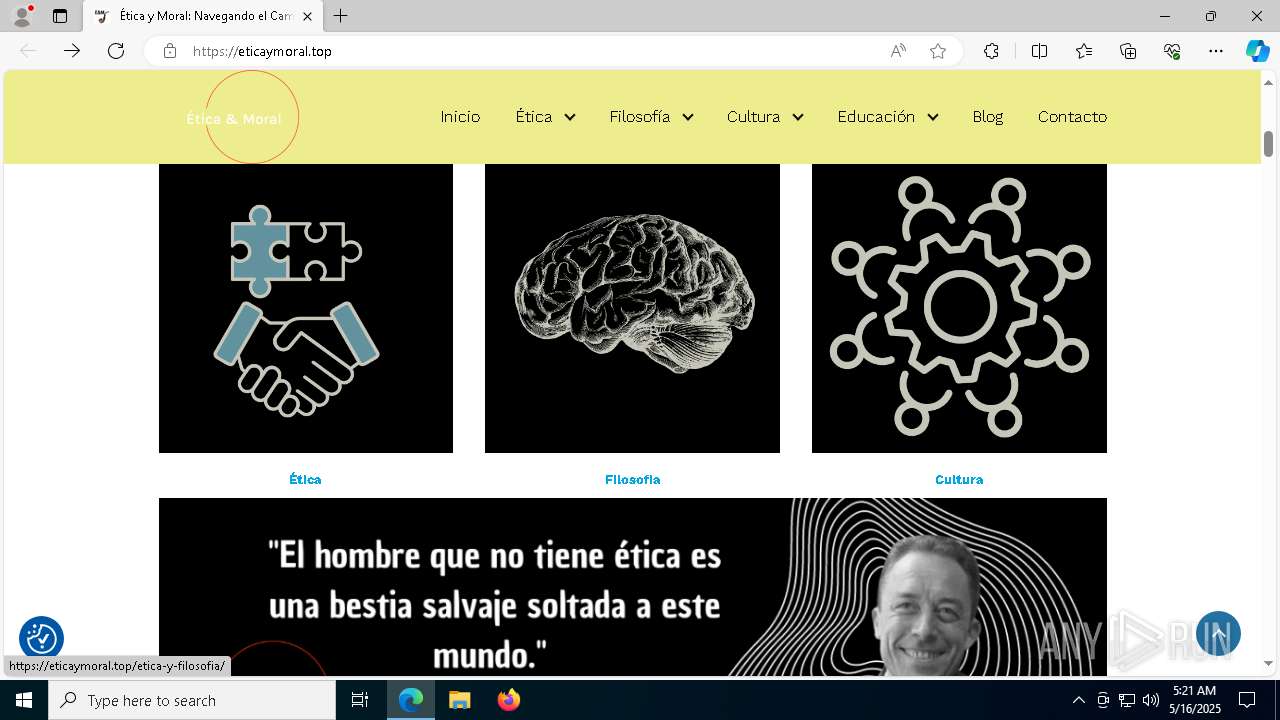Follow the Ética caption link
The height and width of the screenshot is (720, 1280).
point(305,480)
